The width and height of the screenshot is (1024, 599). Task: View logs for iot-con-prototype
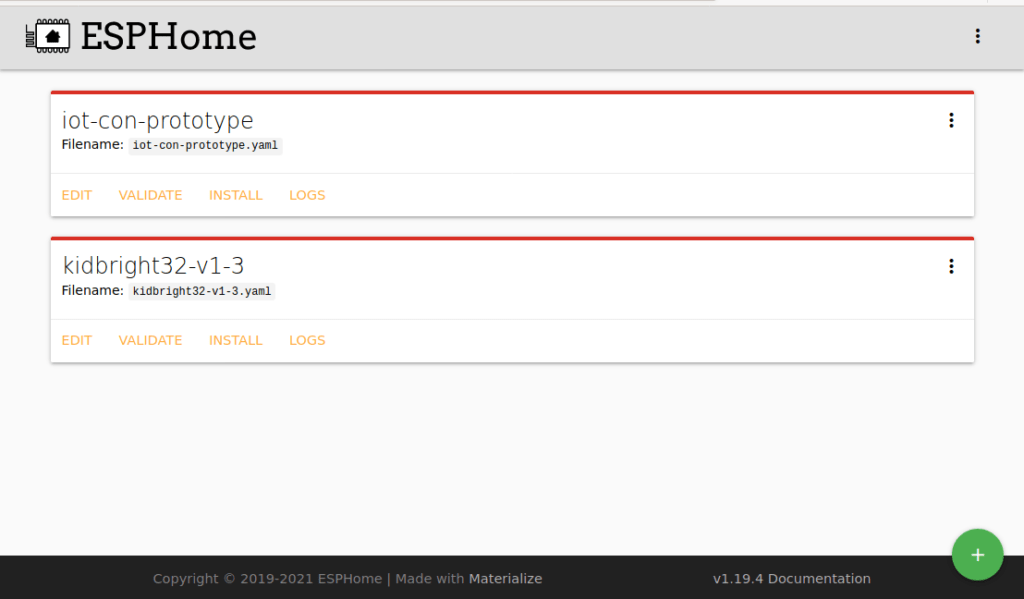pos(307,195)
